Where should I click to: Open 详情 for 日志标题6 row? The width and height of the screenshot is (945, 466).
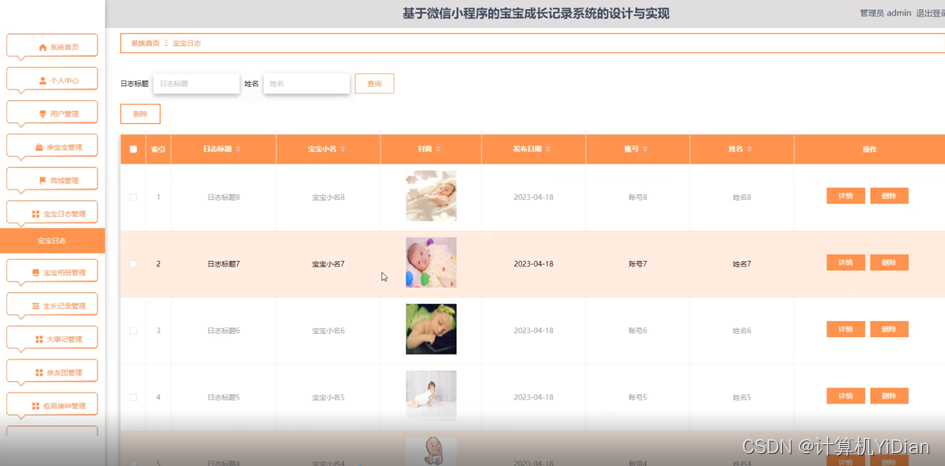tap(846, 329)
